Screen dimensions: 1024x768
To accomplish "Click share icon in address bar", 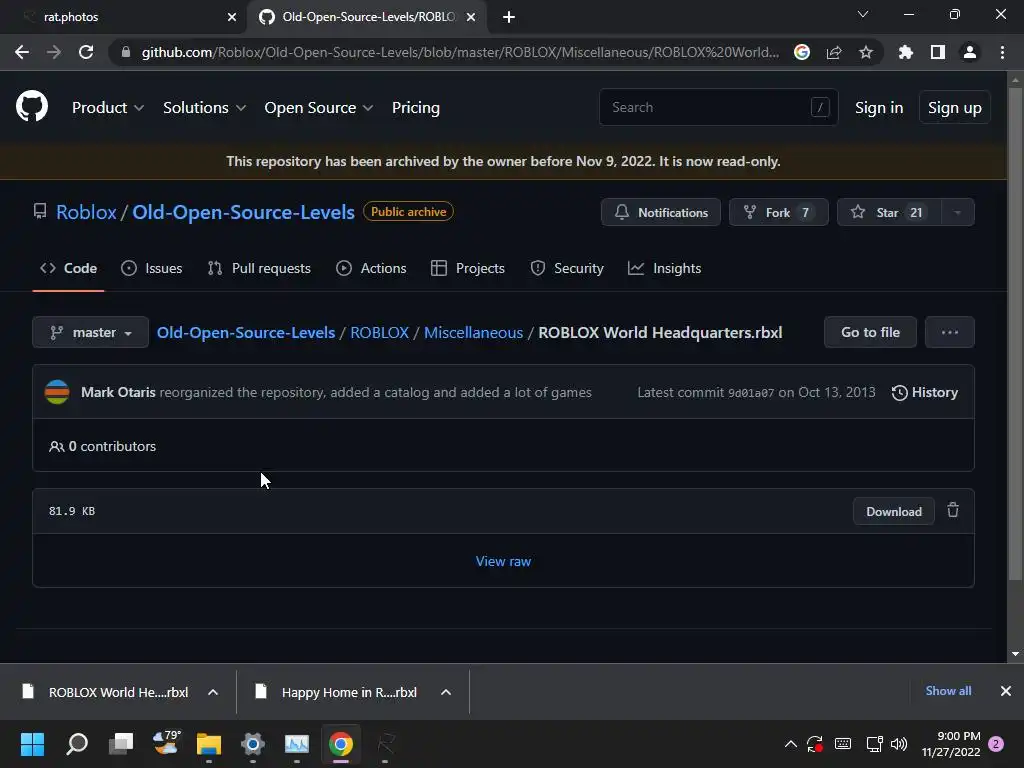I will (834, 52).
